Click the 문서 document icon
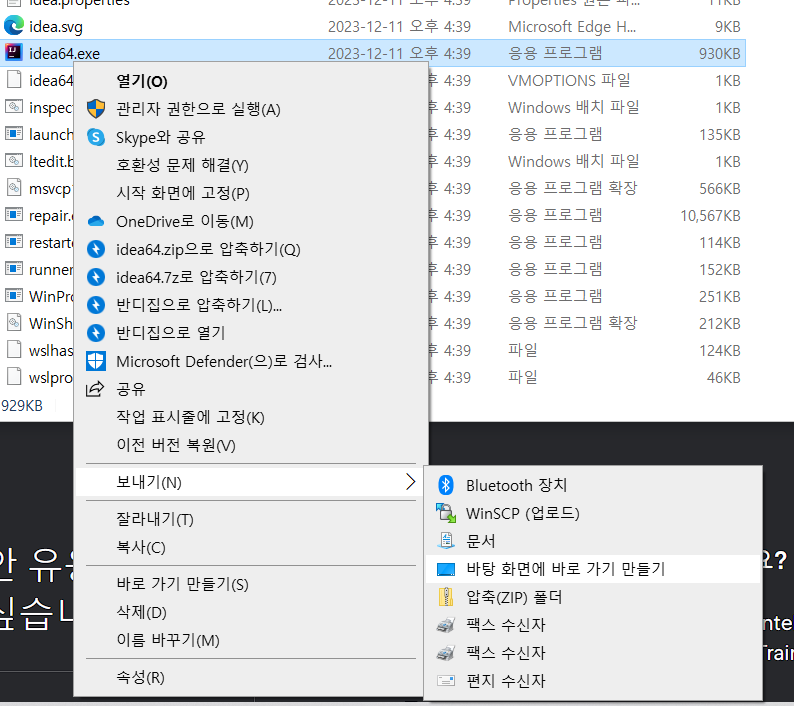 [x=446, y=541]
